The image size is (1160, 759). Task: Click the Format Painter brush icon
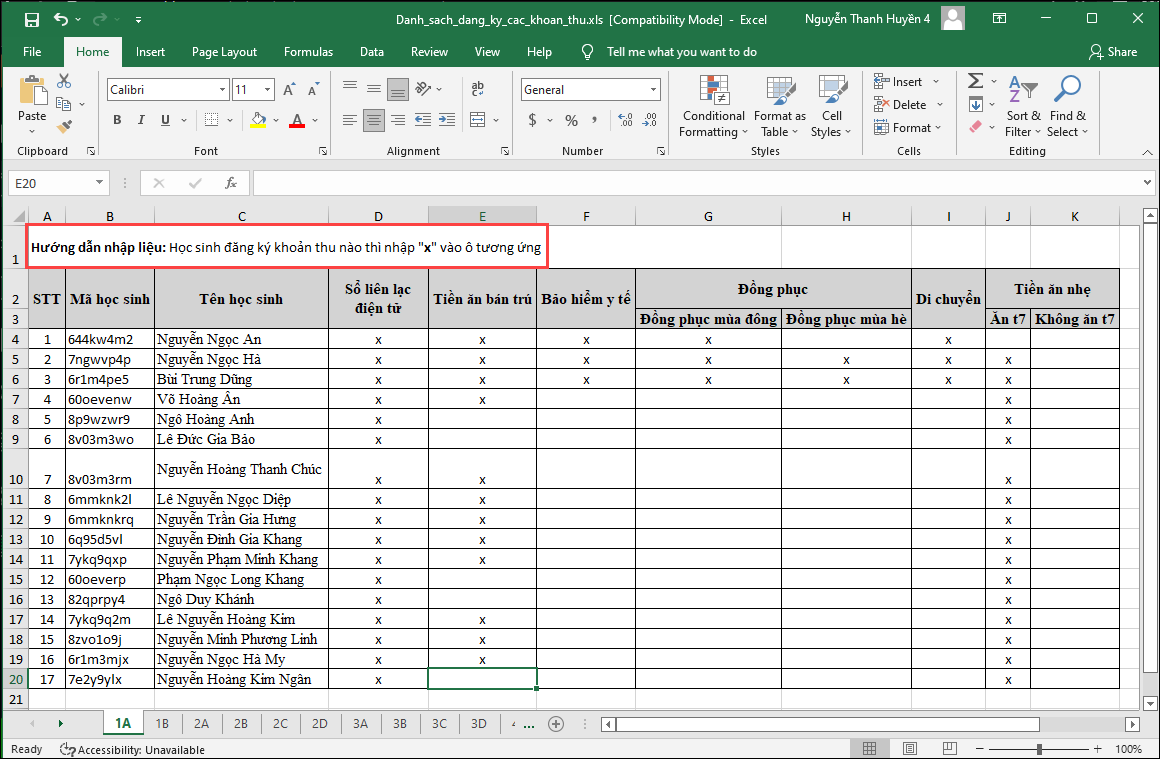[x=65, y=127]
